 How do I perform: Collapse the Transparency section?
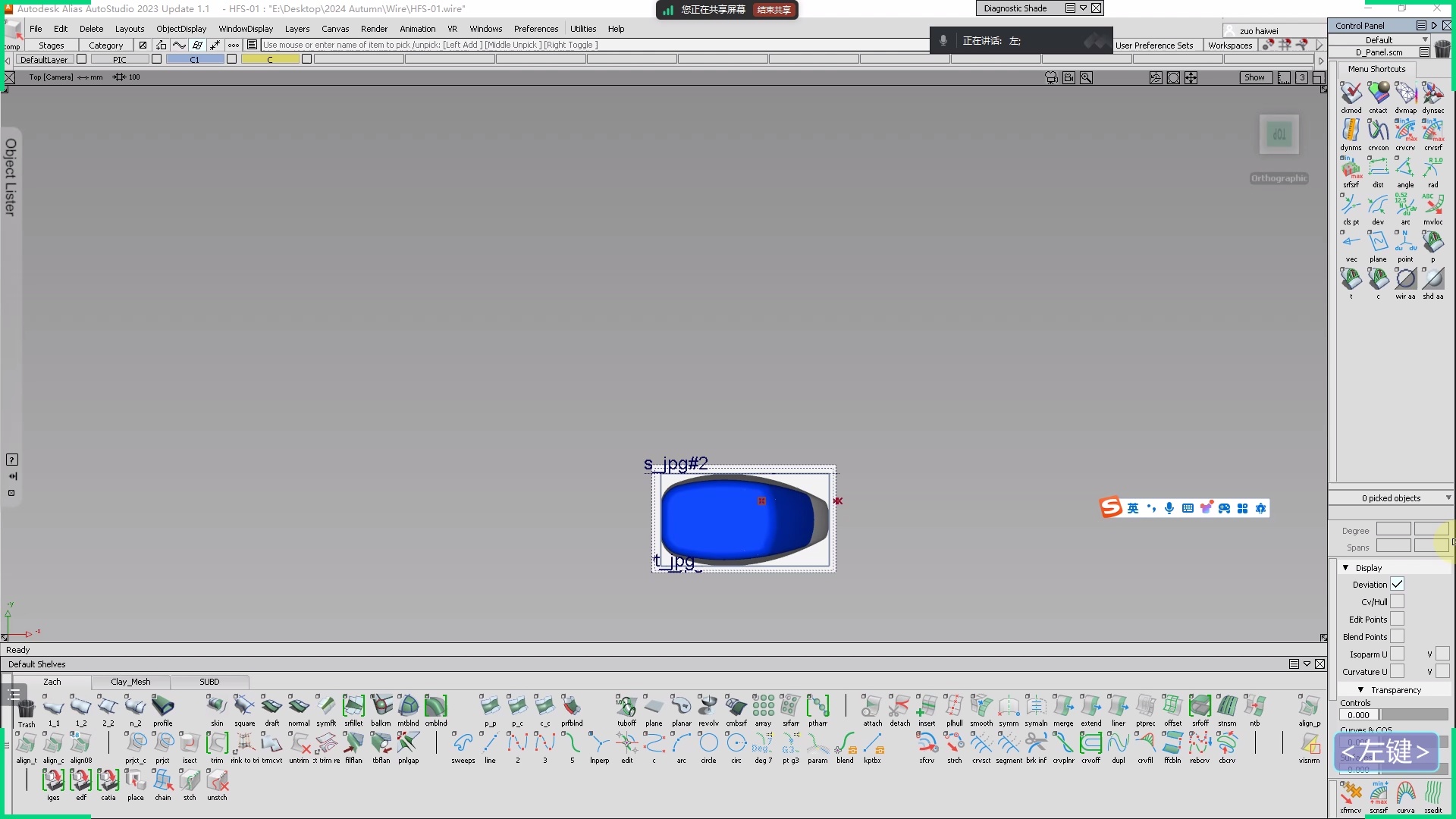coord(1361,689)
